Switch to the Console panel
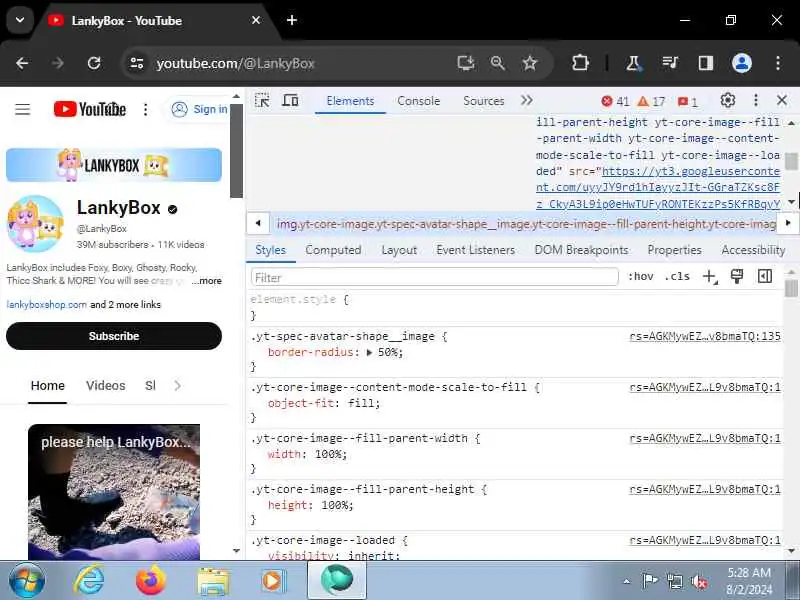Image resolution: width=800 pixels, height=600 pixels. click(418, 101)
